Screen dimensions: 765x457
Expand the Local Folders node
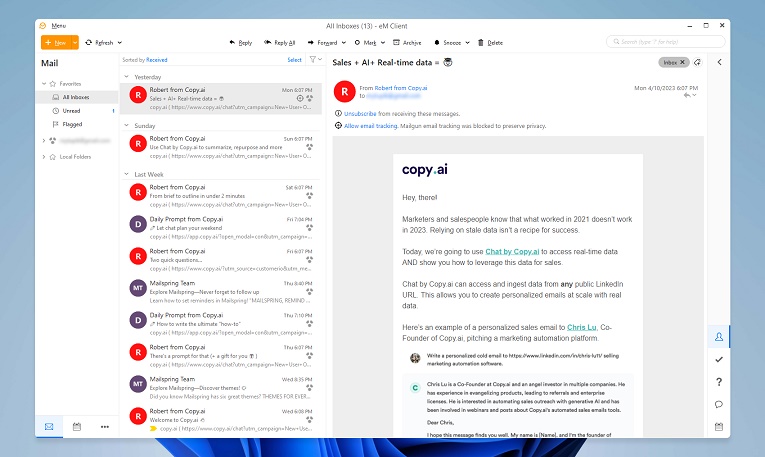44,157
